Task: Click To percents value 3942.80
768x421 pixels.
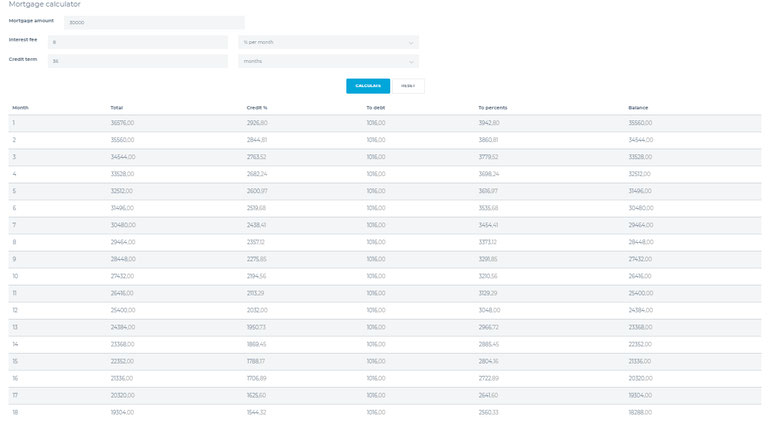Action: click(489, 123)
